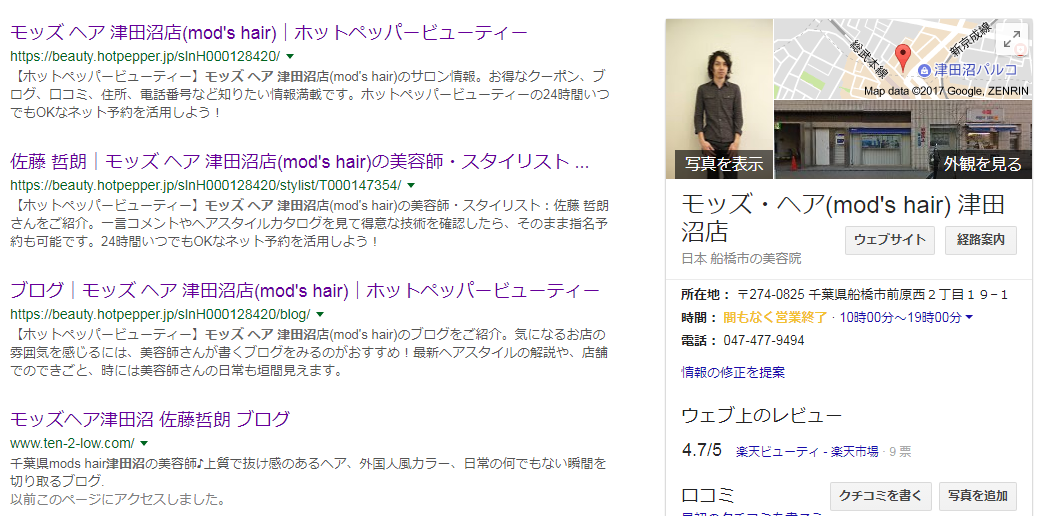Click the 写真を表示 photo thumbnail
1041x516 pixels.
point(720,98)
